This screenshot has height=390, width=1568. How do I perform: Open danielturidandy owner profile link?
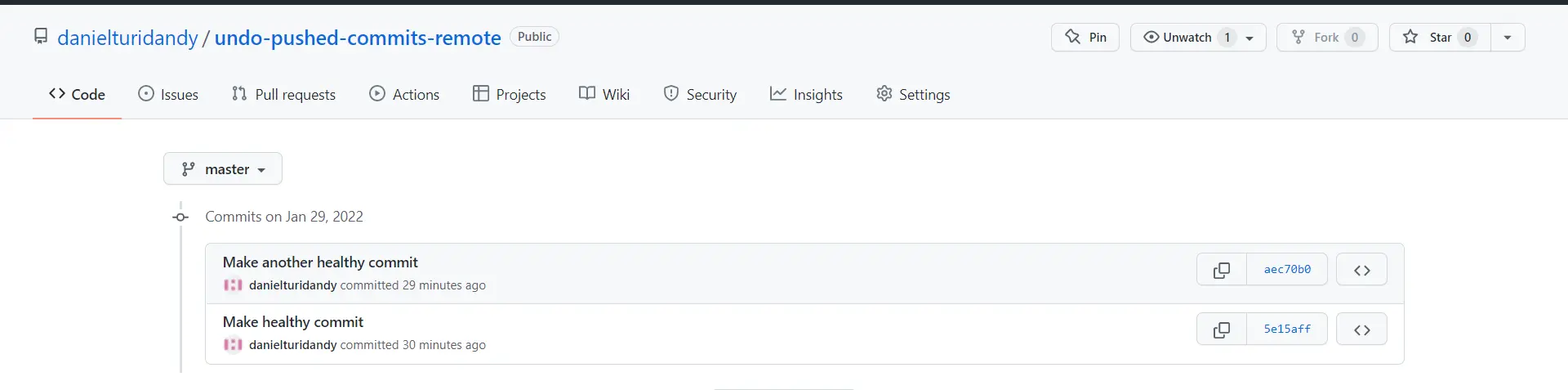point(127,38)
